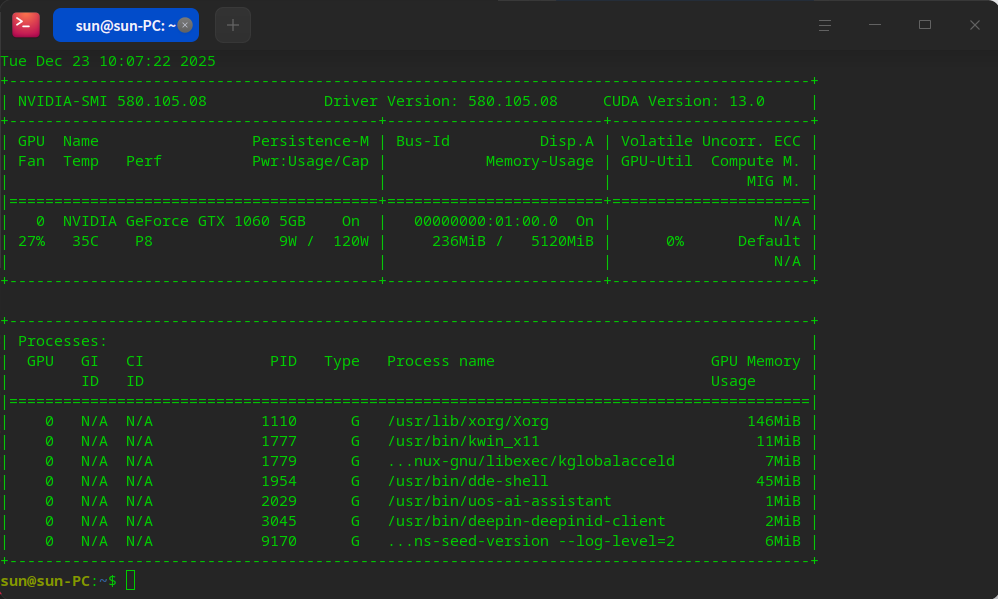The height and width of the screenshot is (599, 998).
Task: Open the terminal hamburger menu
Action: [x=825, y=25]
